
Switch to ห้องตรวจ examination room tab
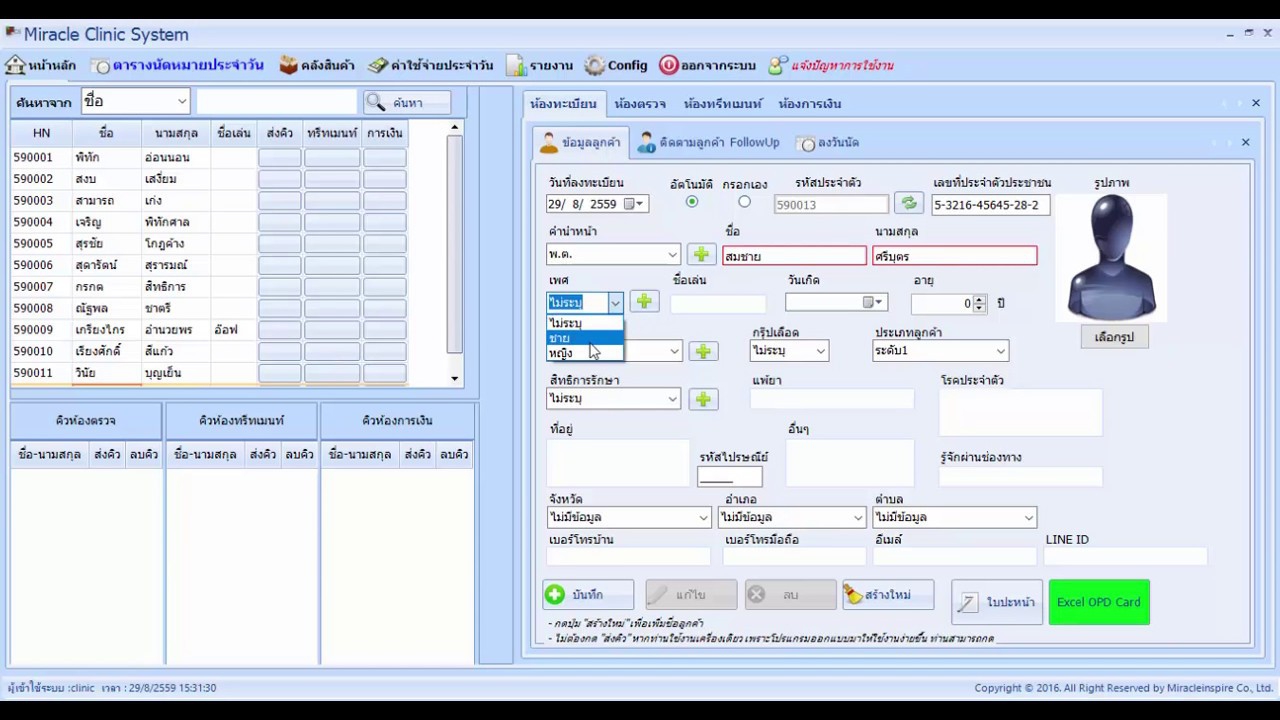pos(640,104)
